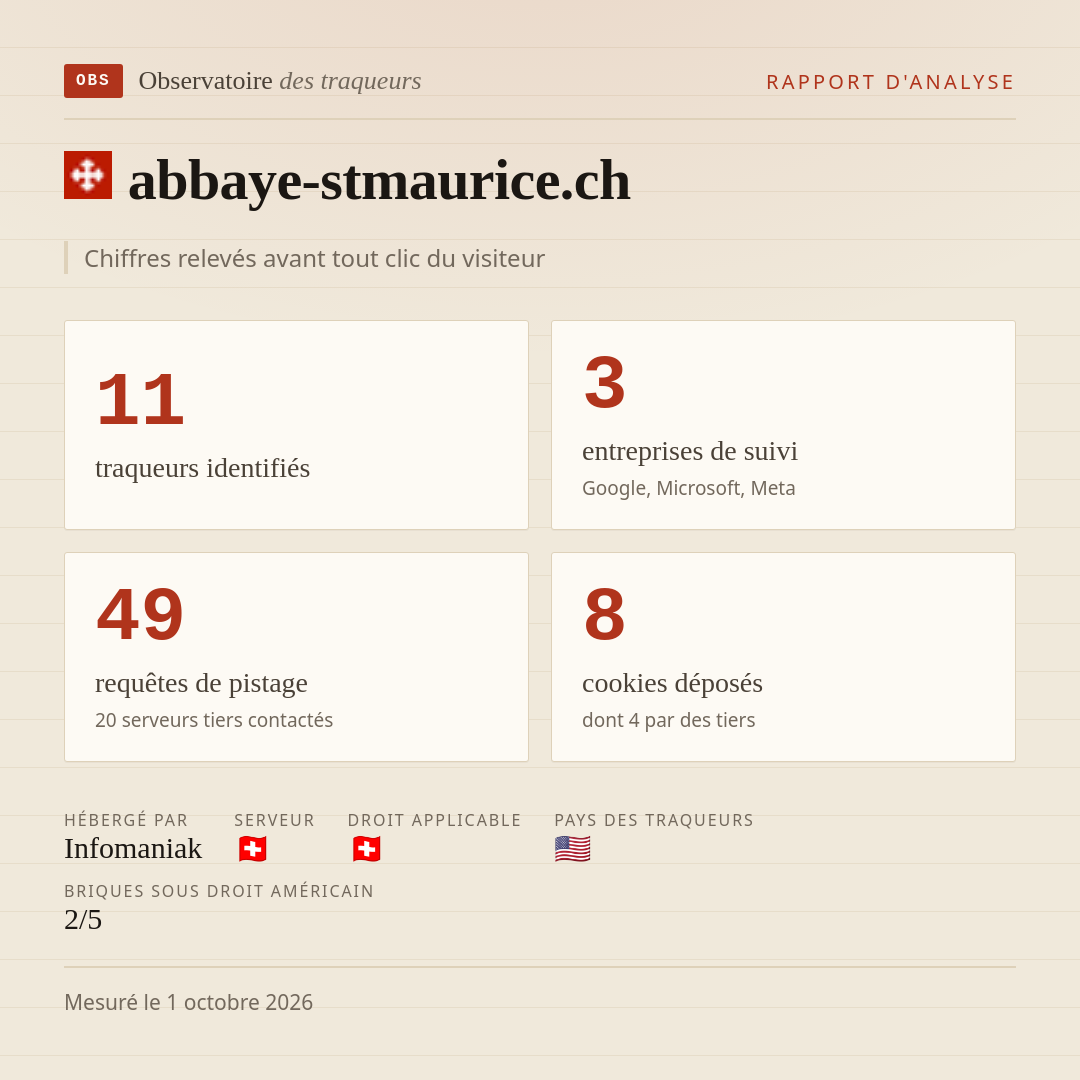
Task: Open the 8 cookies déposés card
Action: click(x=783, y=657)
